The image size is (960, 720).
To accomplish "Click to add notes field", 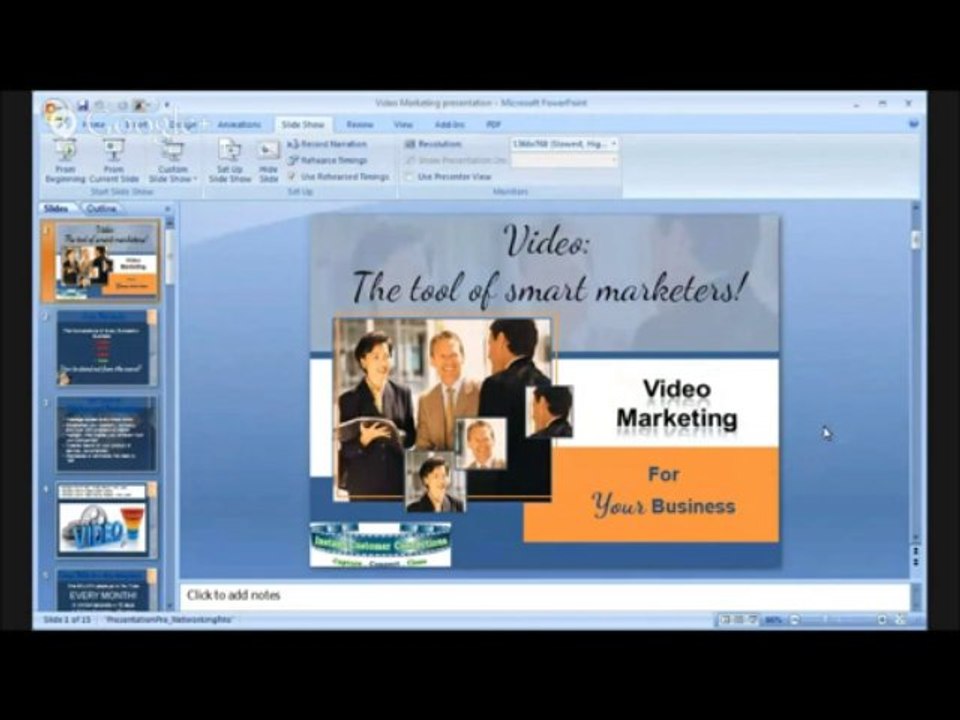I will (x=545, y=596).
